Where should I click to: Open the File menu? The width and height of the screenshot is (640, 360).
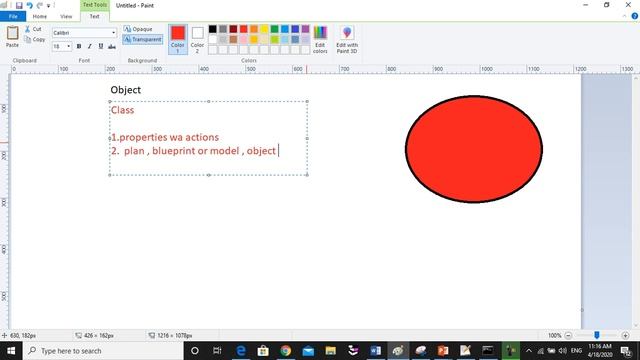[13, 16]
